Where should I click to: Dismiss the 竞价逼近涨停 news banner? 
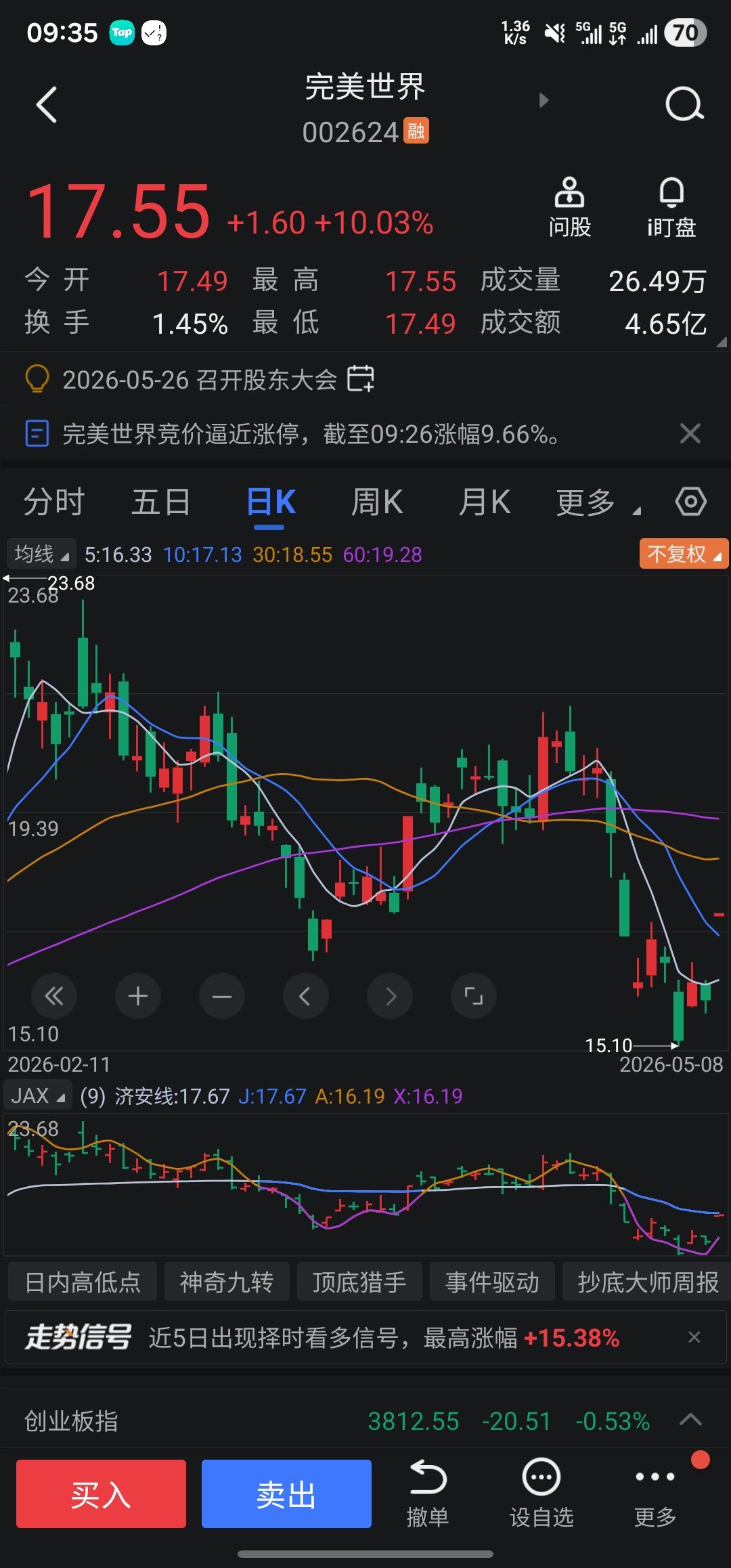[x=690, y=433]
